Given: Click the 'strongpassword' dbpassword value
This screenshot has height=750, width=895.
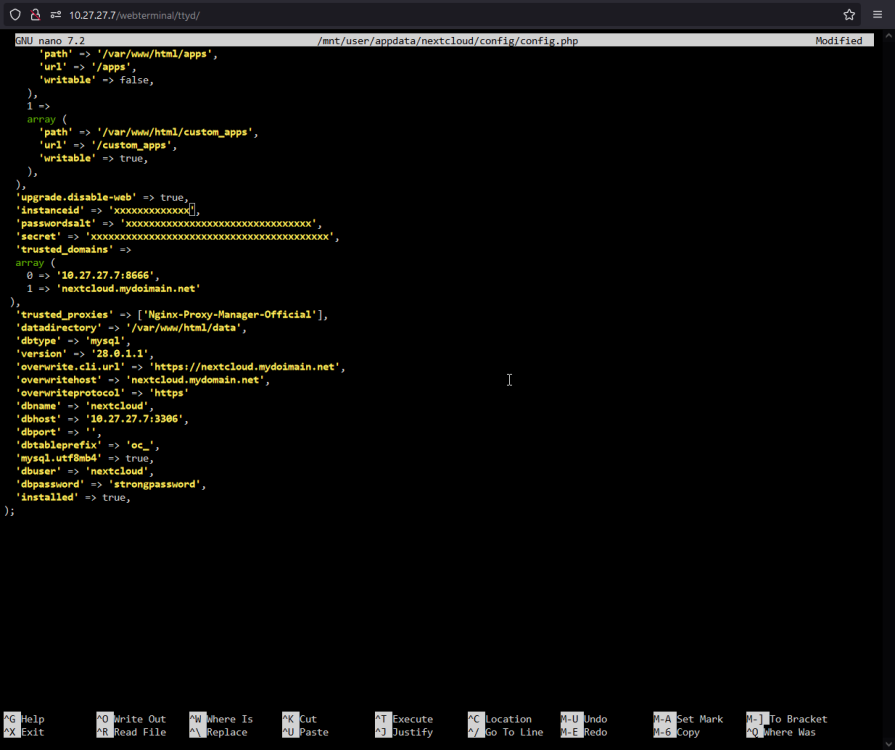Looking at the screenshot, I should (155, 485).
